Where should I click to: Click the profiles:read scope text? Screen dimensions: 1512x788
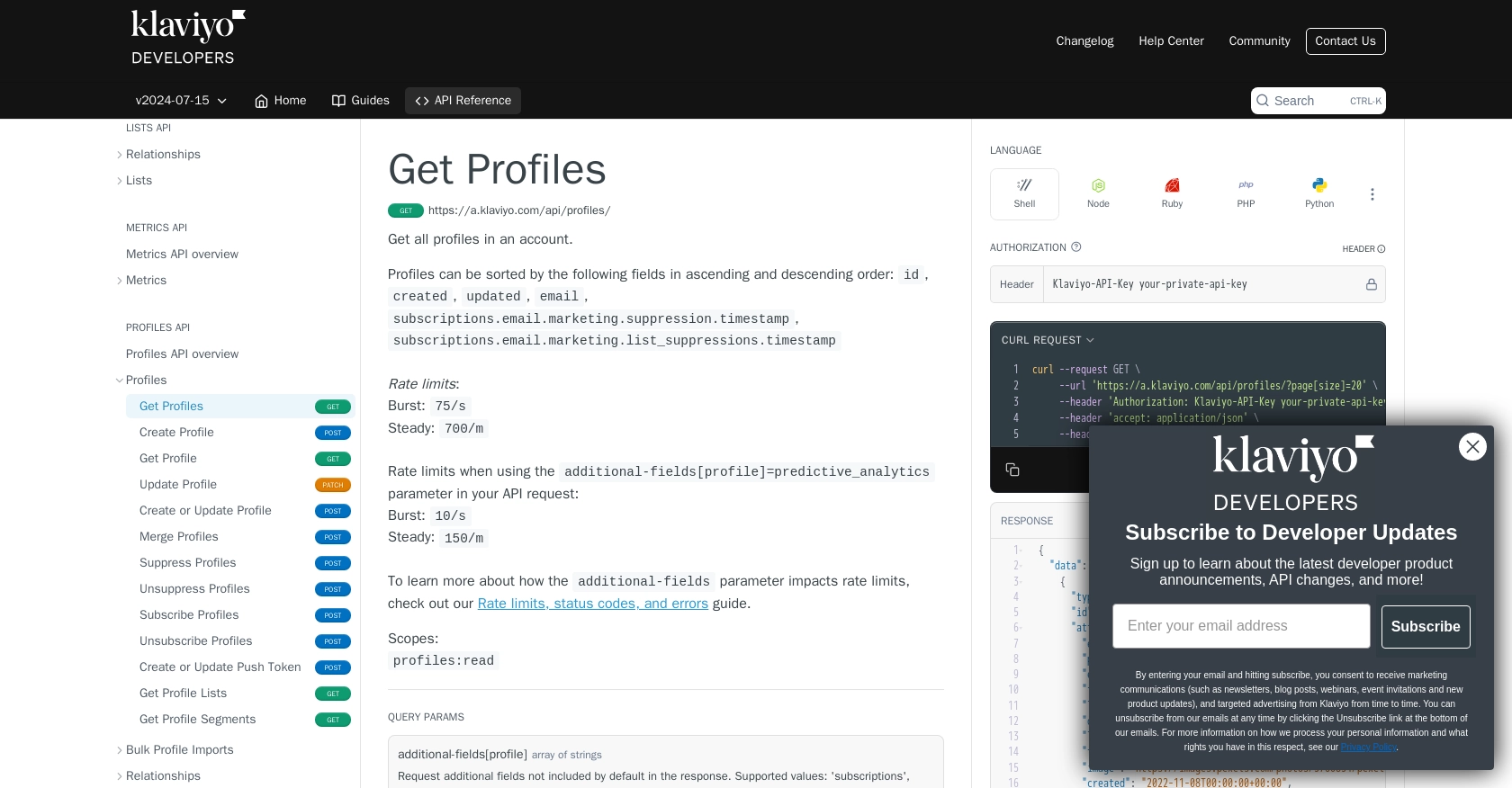point(444,661)
